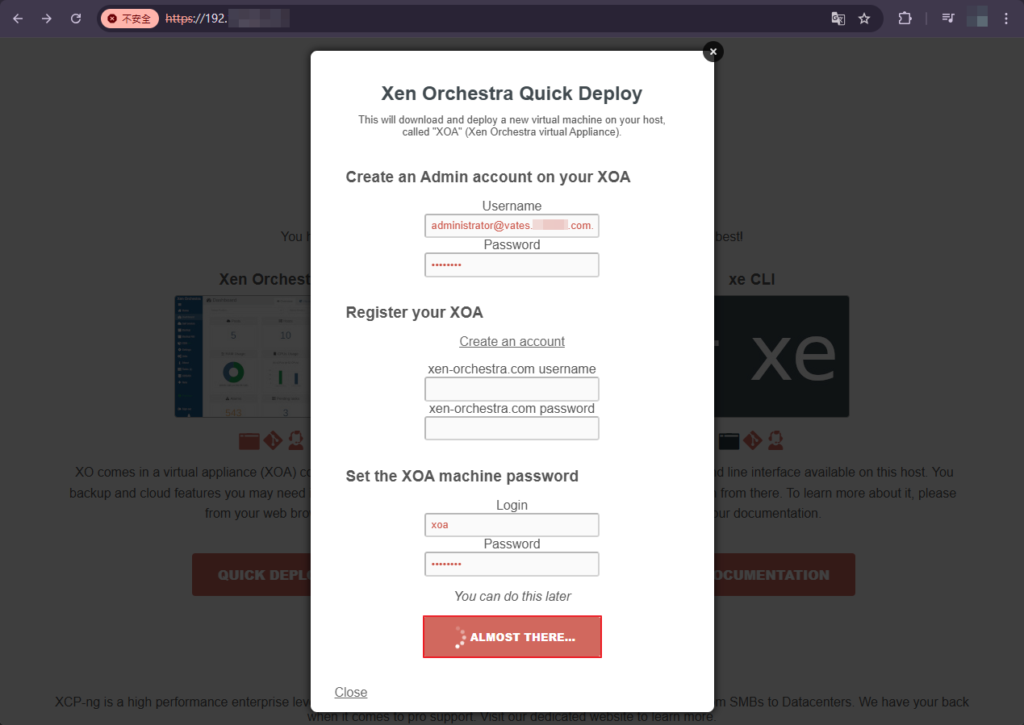Follow the Create an account link
1024x725 pixels.
pos(511,342)
